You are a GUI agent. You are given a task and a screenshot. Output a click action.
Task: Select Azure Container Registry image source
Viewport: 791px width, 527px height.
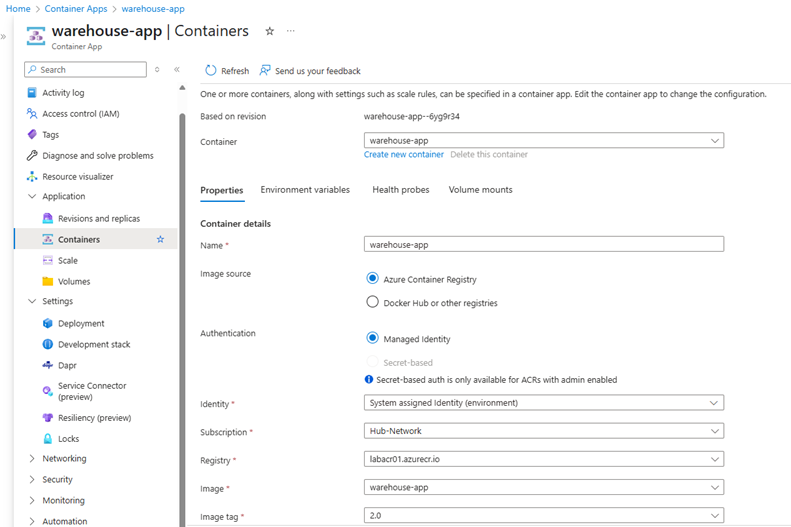coord(372,278)
